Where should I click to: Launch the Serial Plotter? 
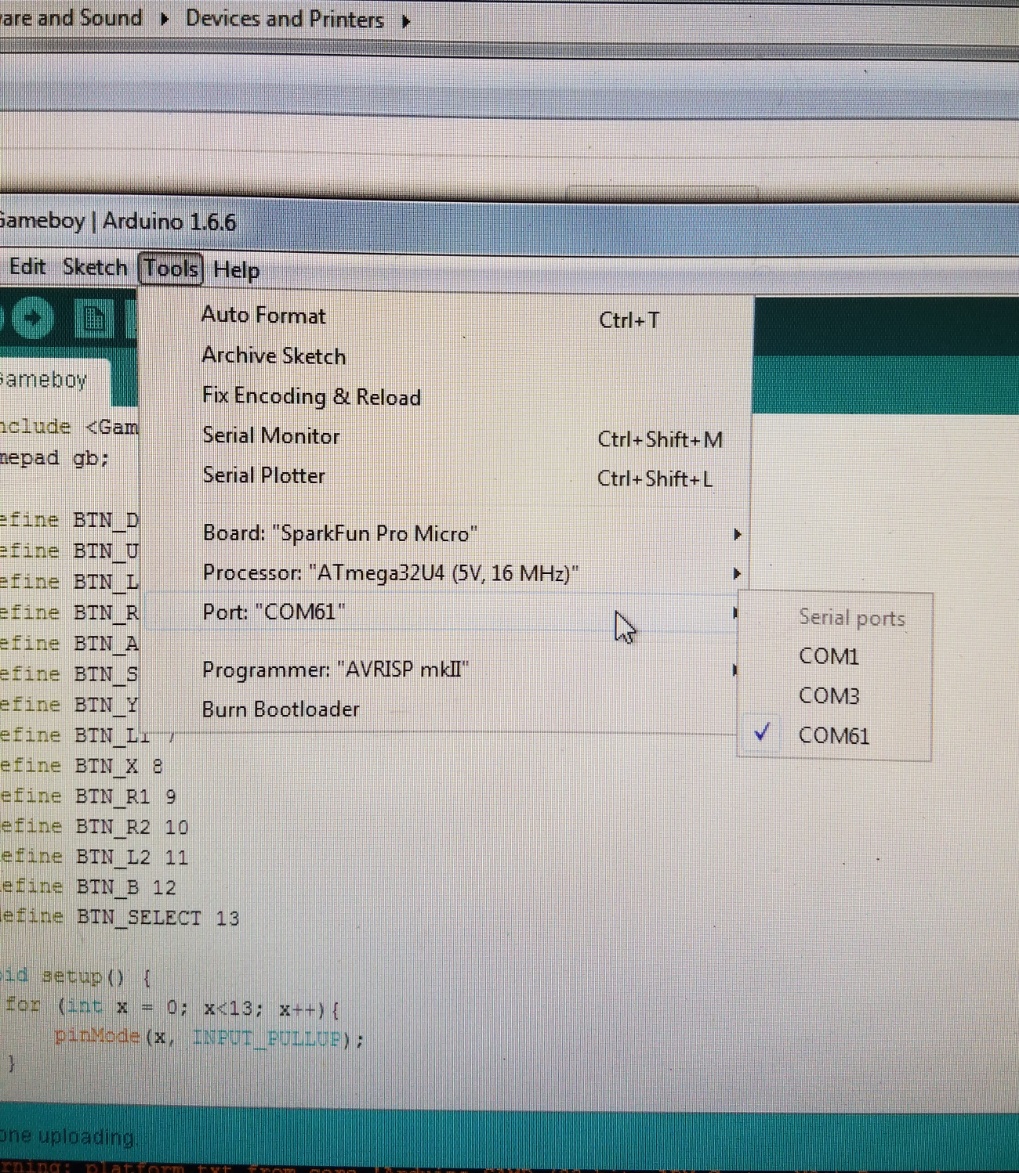447,476
